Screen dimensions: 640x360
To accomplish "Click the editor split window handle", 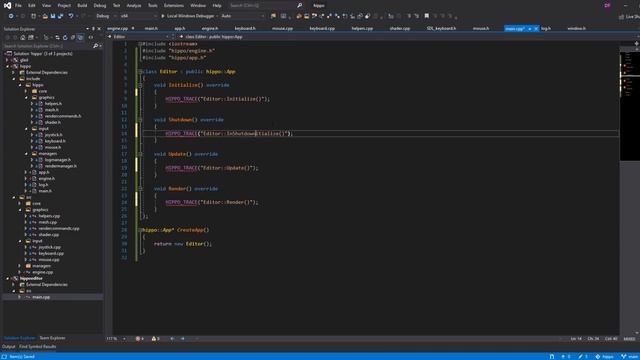I will (x=636, y=43).
